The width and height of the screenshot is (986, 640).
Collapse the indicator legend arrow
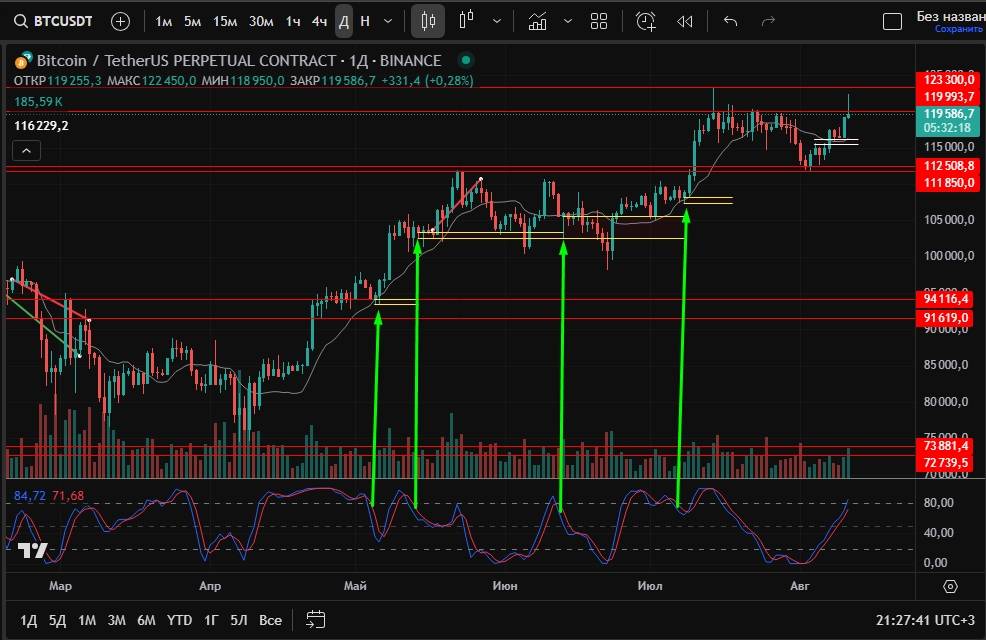26,151
